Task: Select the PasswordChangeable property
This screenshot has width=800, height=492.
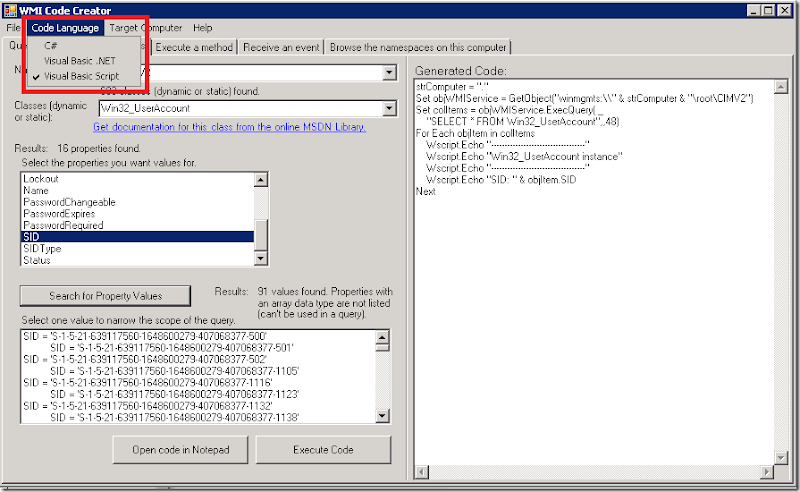Action: (137, 202)
